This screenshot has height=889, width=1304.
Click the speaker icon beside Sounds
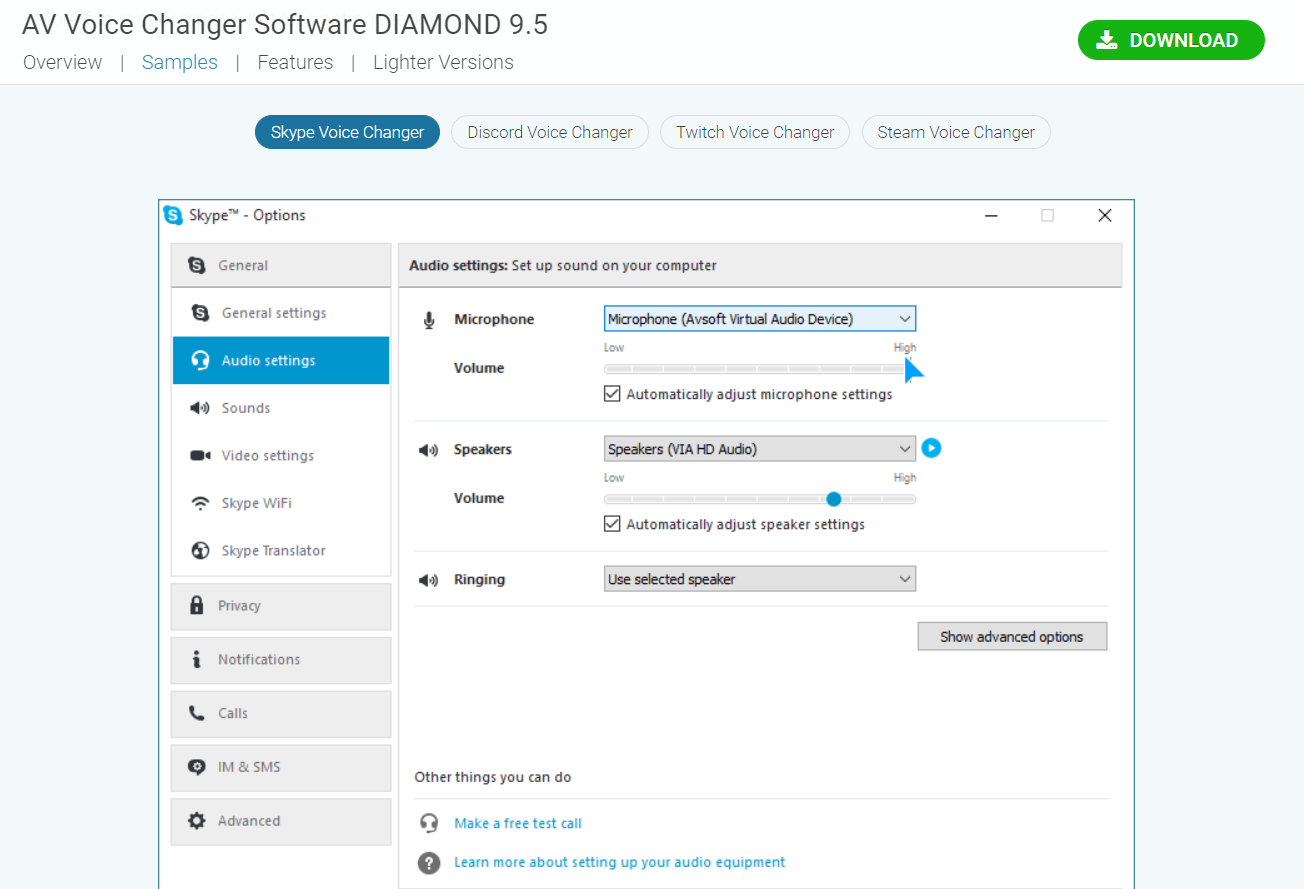[x=200, y=408]
